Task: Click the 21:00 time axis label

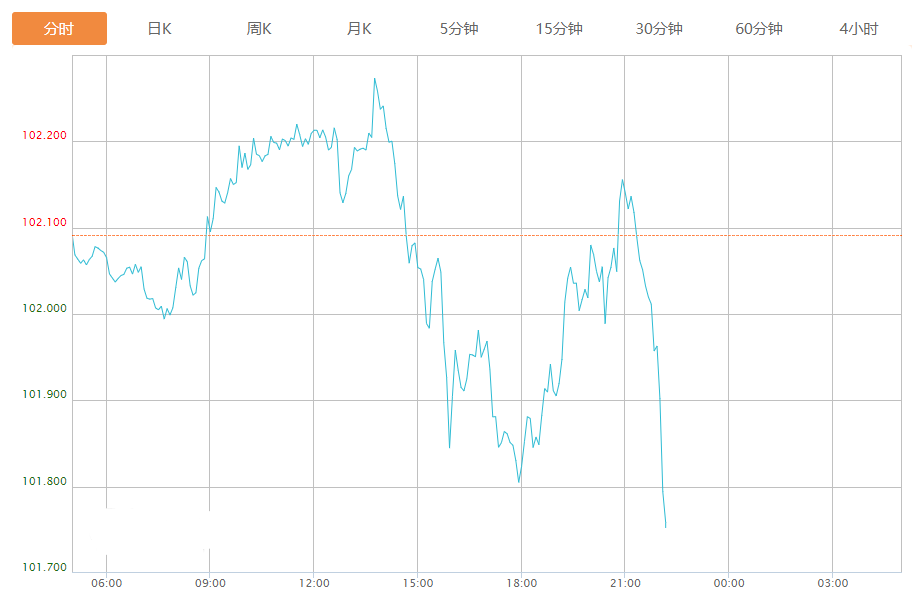Action: (624, 583)
